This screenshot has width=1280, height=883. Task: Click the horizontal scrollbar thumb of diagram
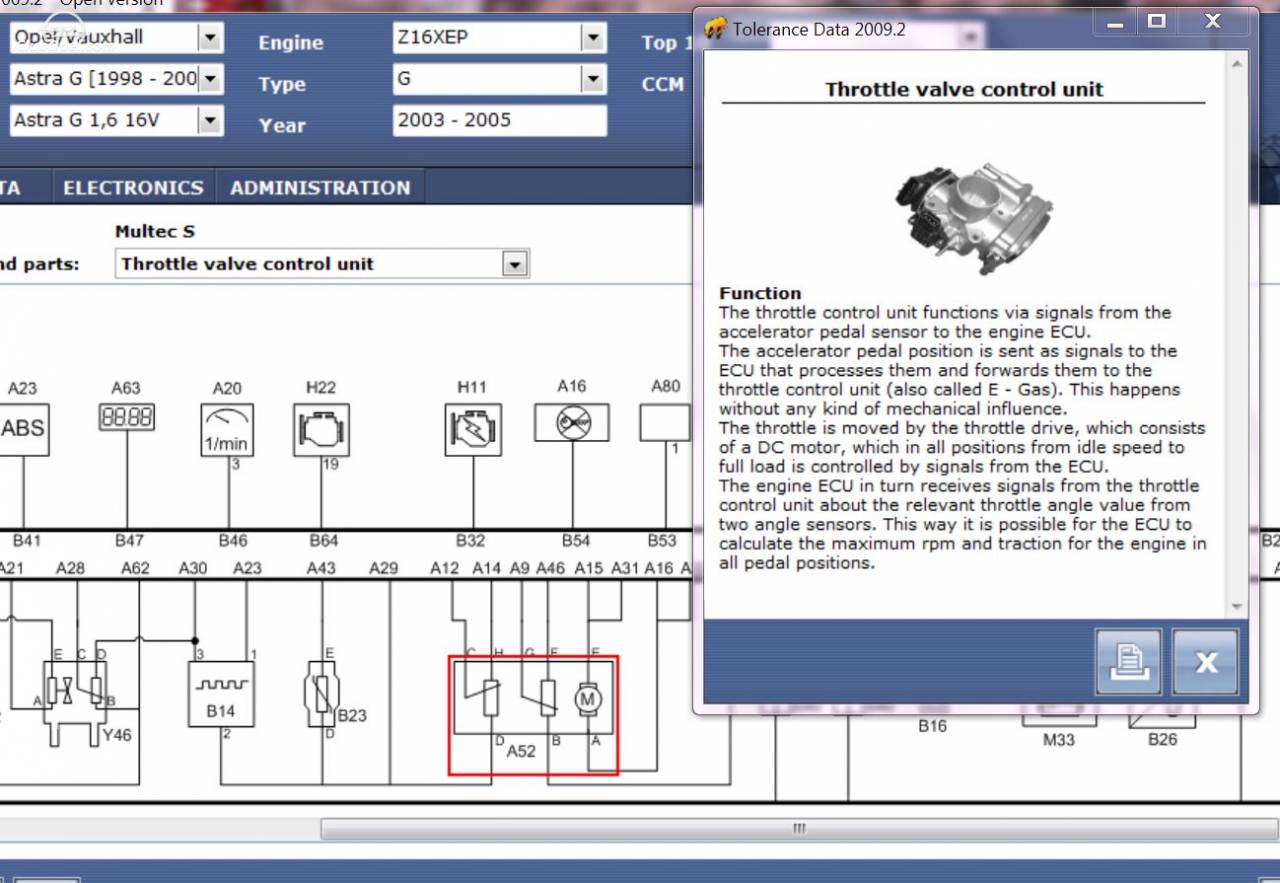pos(798,828)
